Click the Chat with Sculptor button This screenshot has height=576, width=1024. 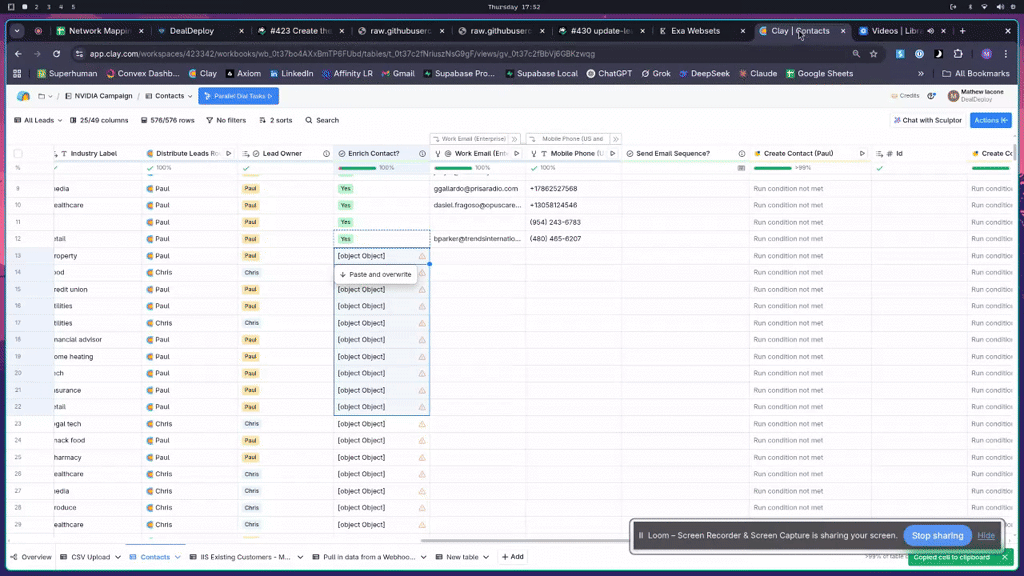927,120
